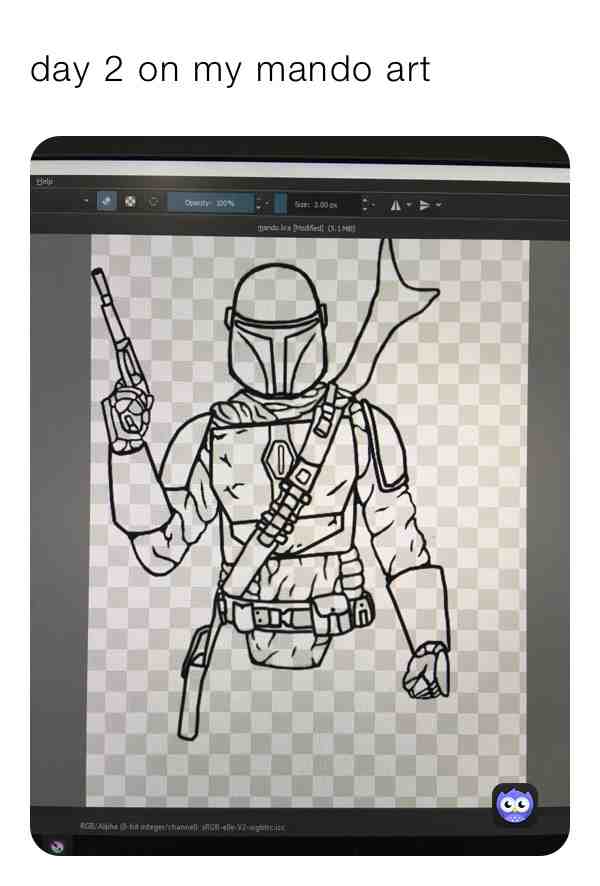The width and height of the screenshot is (600, 886).
Task: Click the purple owl app badge
Action: click(514, 805)
